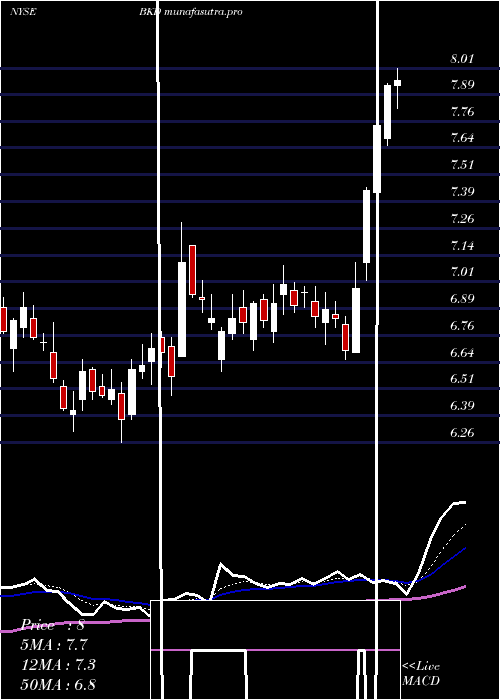Click the 12MA : 7.3 readout
The height and width of the screenshot is (700, 500).
point(58,664)
